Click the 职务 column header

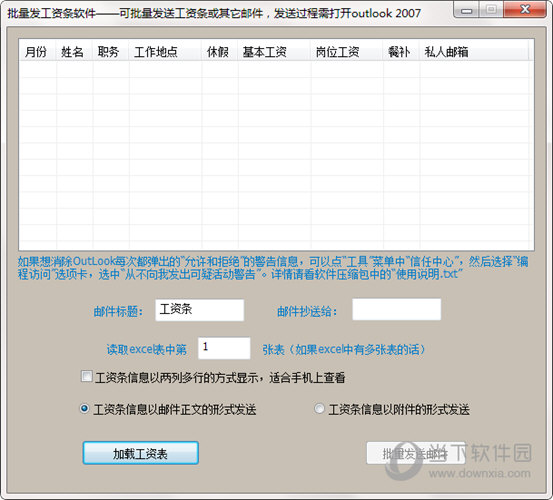pos(111,52)
